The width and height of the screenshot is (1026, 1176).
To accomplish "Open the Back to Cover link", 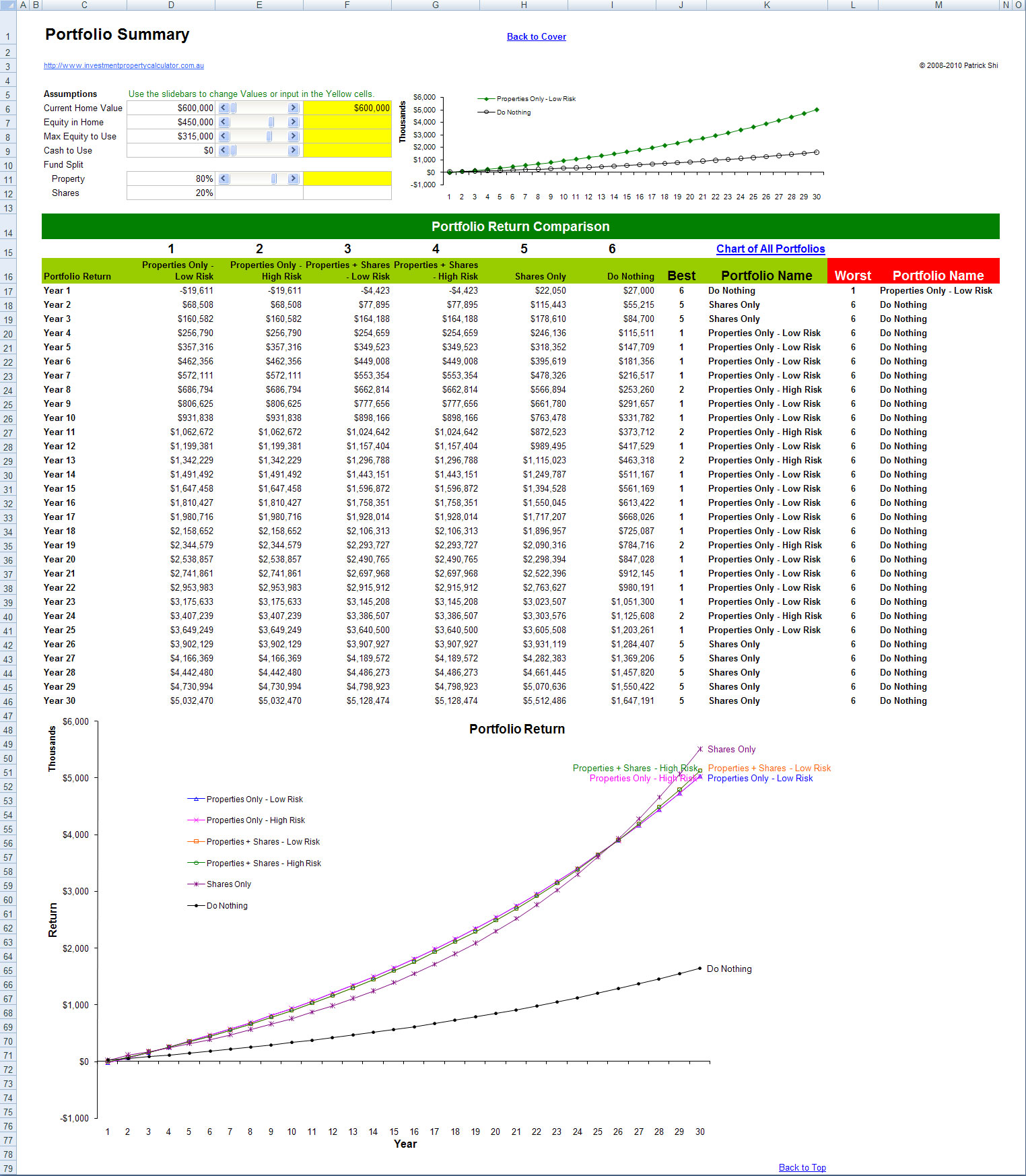I will click(x=536, y=36).
